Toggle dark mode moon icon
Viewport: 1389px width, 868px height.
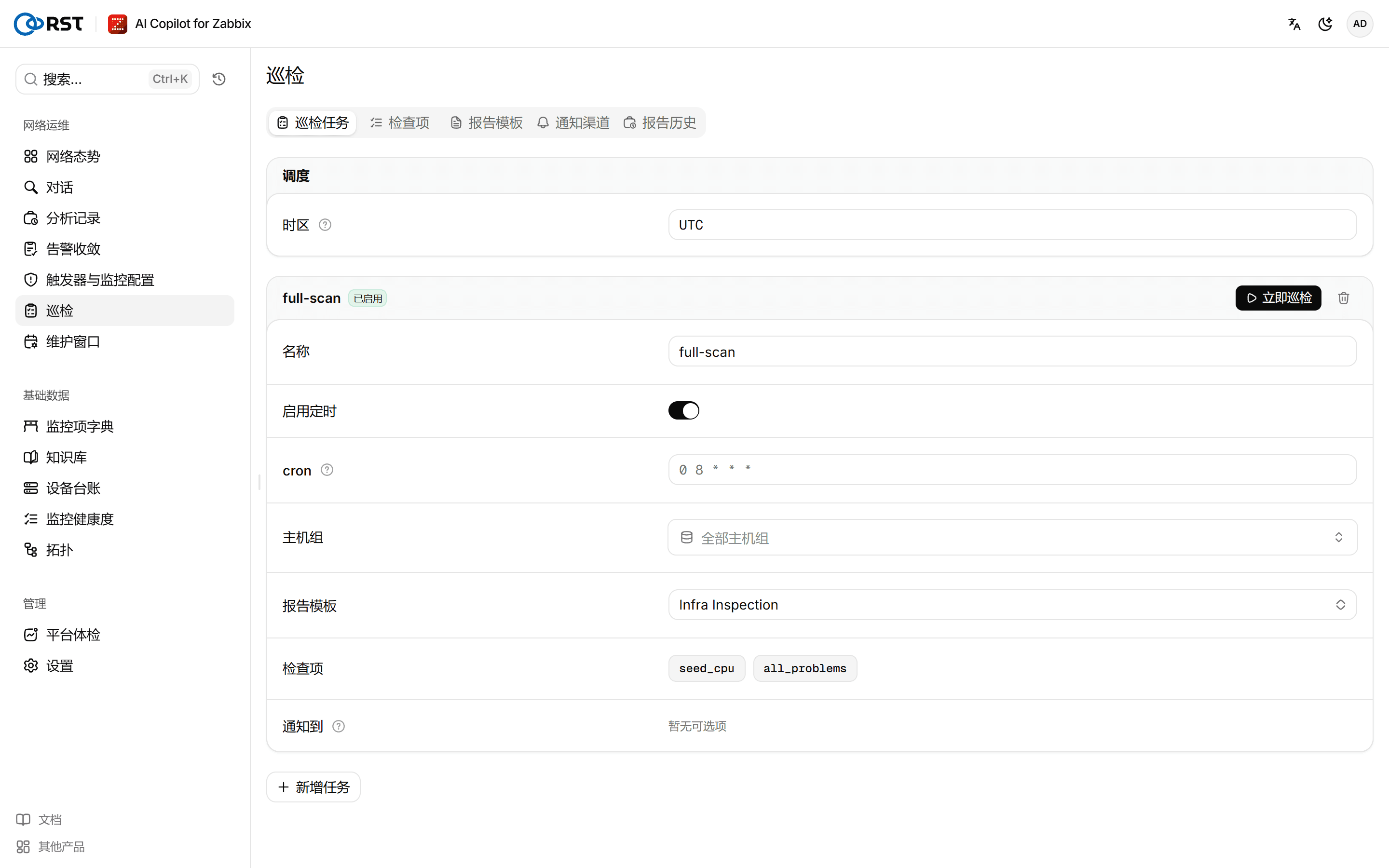1325,24
